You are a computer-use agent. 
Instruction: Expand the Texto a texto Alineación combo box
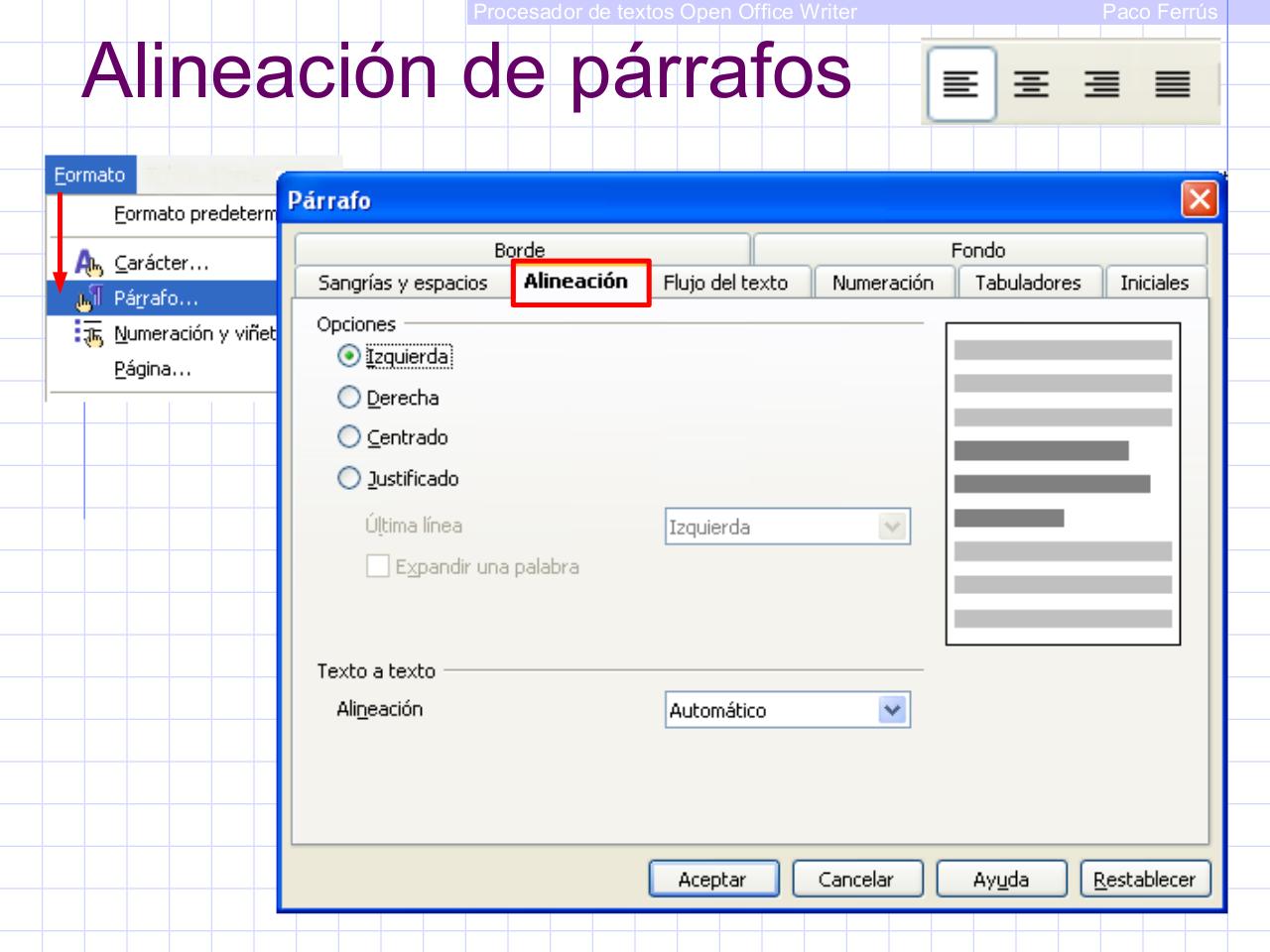click(891, 709)
